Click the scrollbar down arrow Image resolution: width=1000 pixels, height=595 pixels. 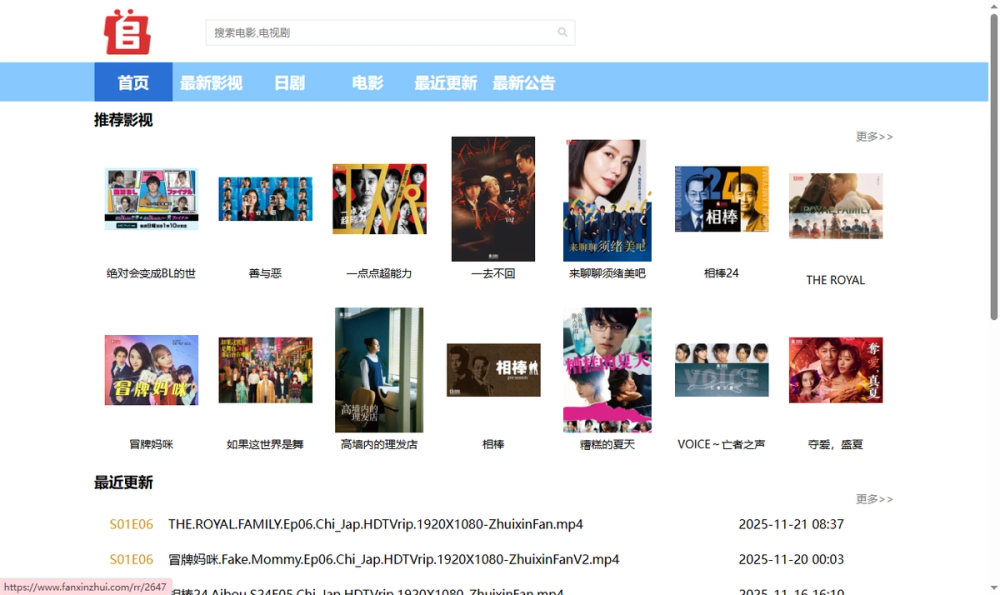(x=994, y=588)
